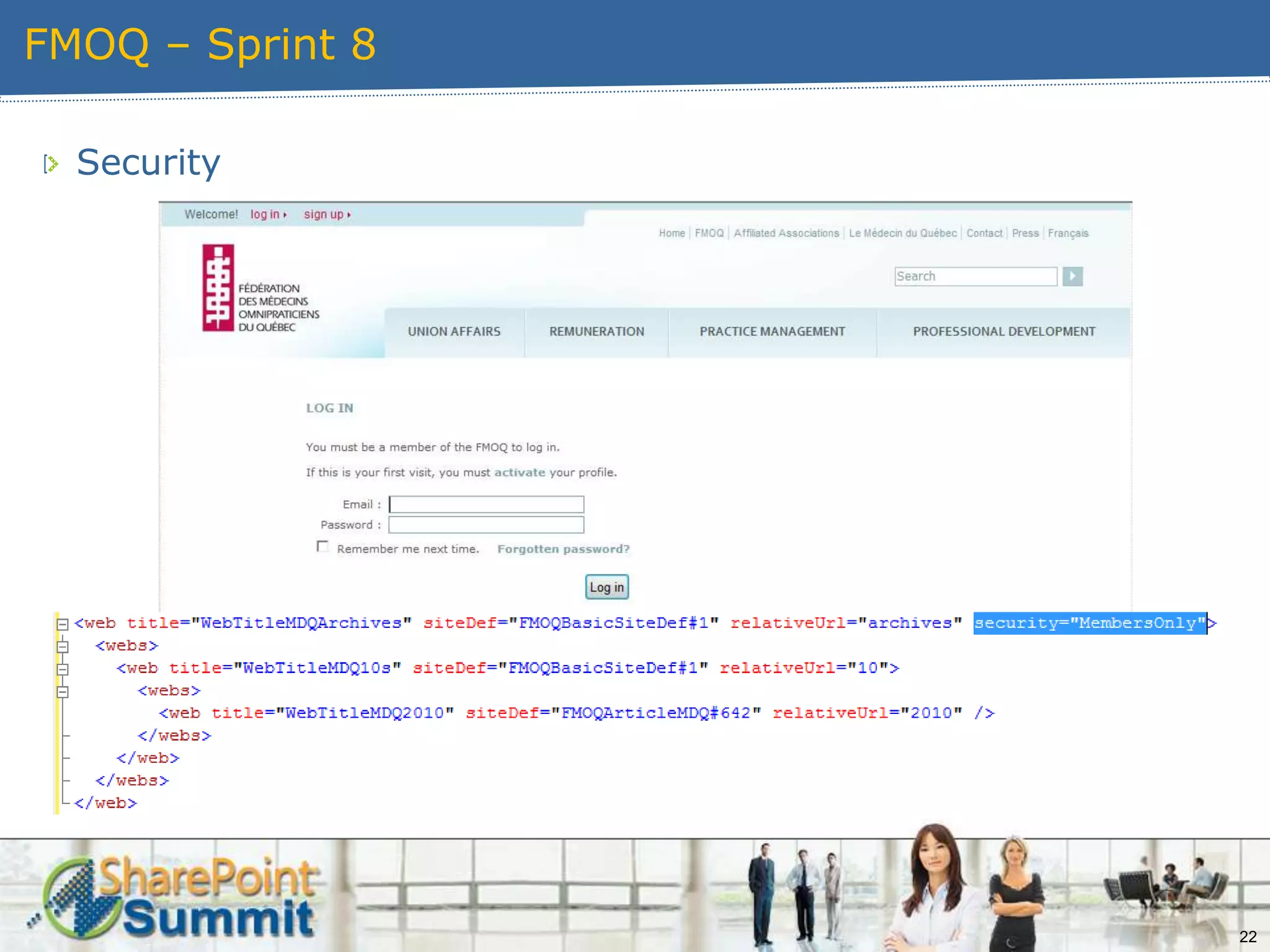Click the last closing </web> tag
1270x952 pixels.
[105, 803]
